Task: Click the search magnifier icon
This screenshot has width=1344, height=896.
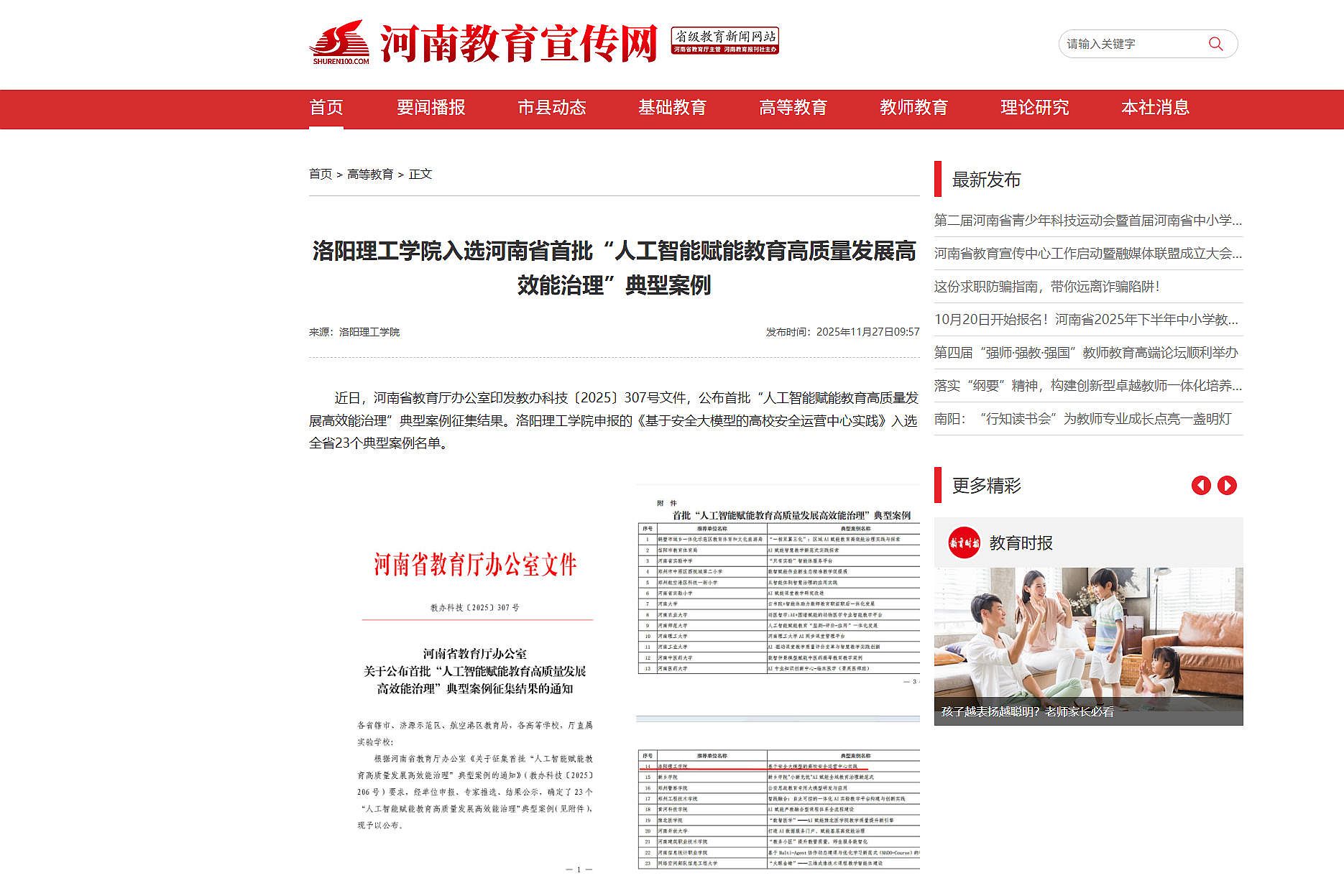Action: (x=1215, y=44)
